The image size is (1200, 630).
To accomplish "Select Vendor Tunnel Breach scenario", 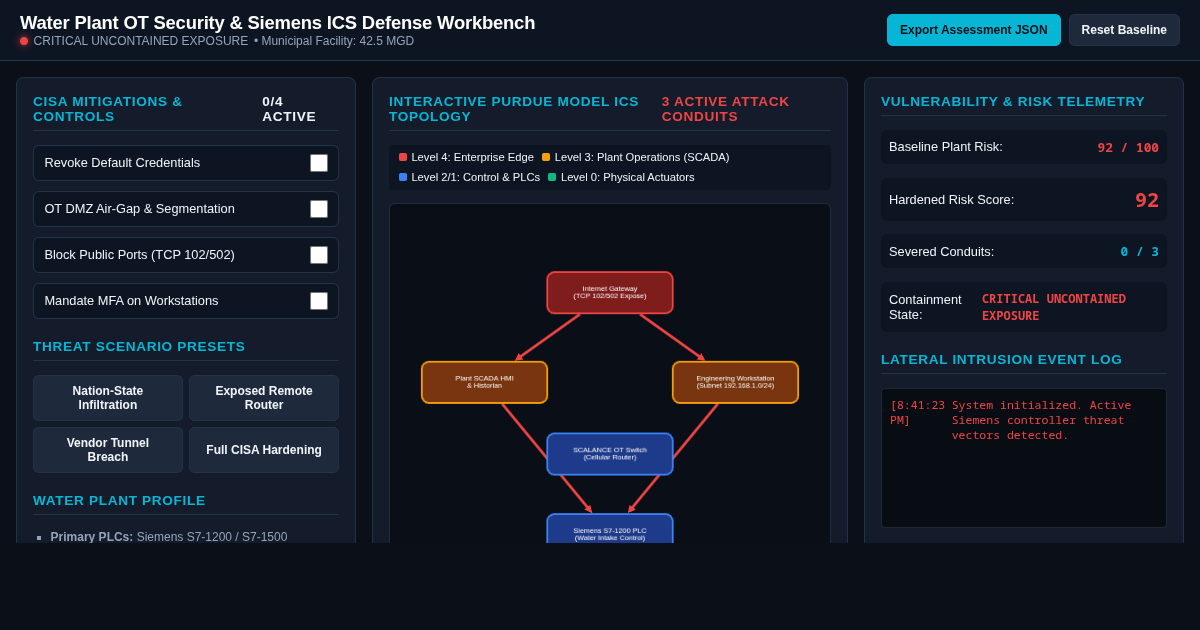I will 108,450.
